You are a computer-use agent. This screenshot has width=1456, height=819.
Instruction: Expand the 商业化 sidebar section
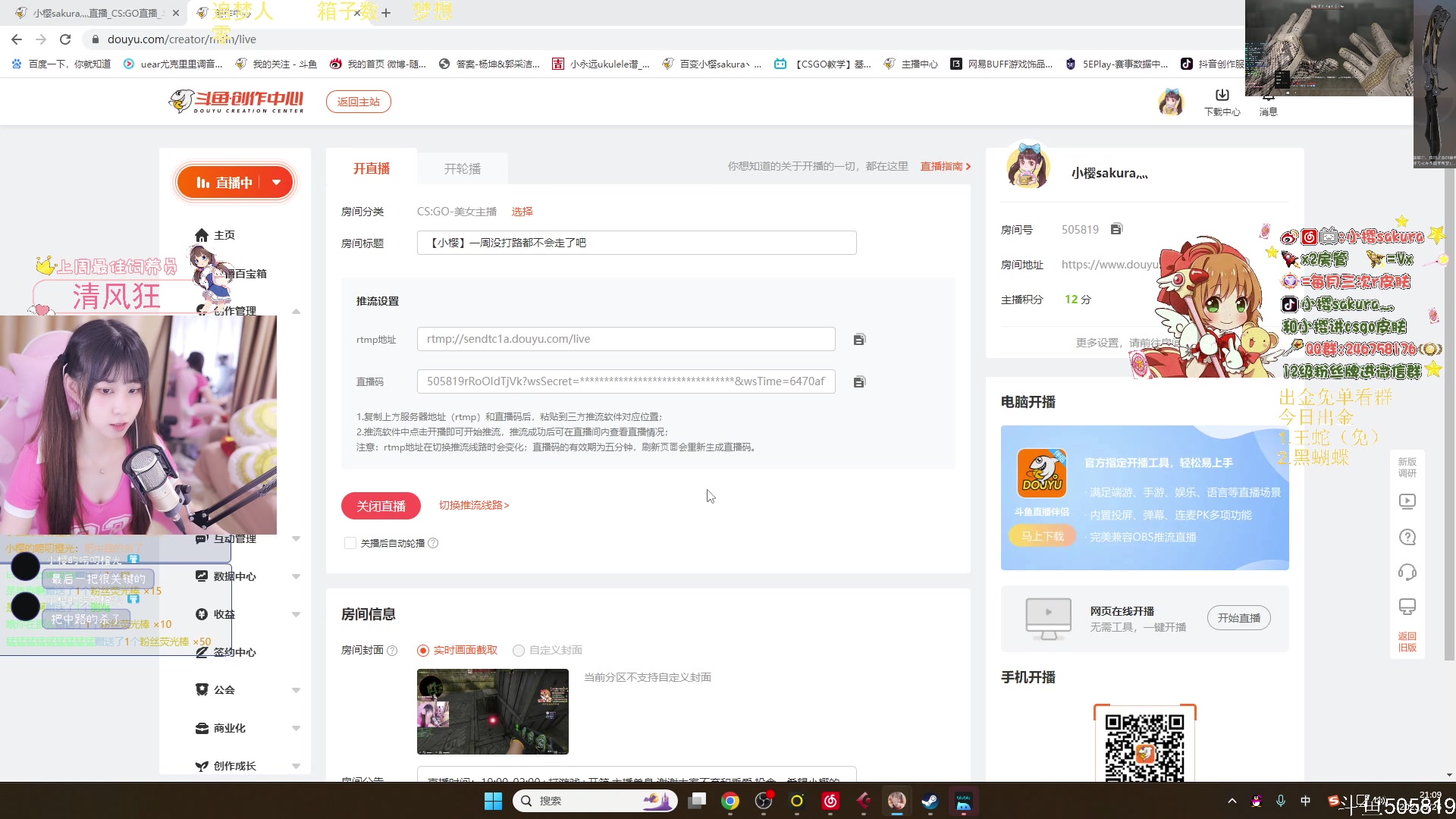[296, 728]
